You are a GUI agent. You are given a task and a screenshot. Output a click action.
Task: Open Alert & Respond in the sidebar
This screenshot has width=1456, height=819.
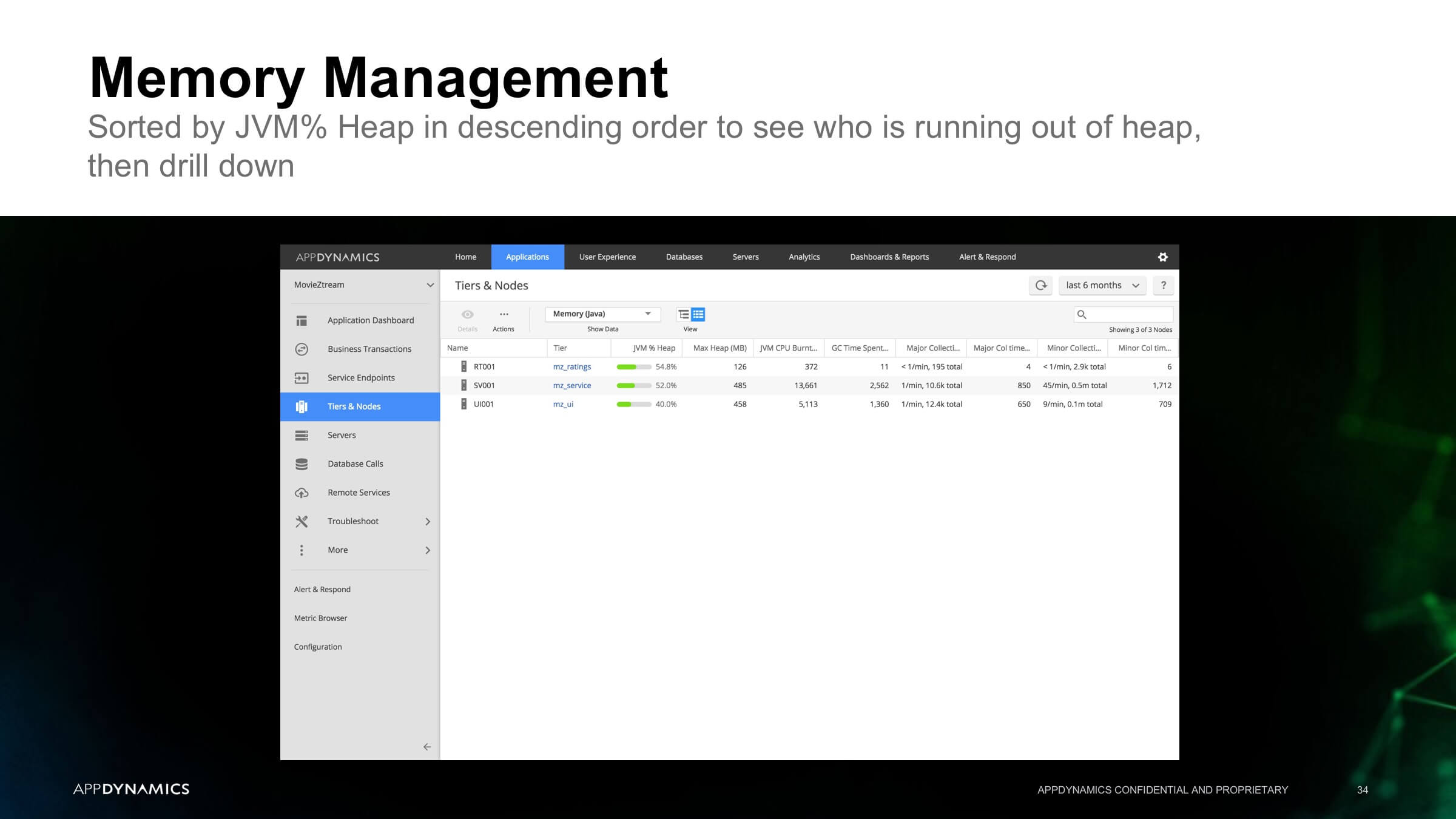pos(322,590)
